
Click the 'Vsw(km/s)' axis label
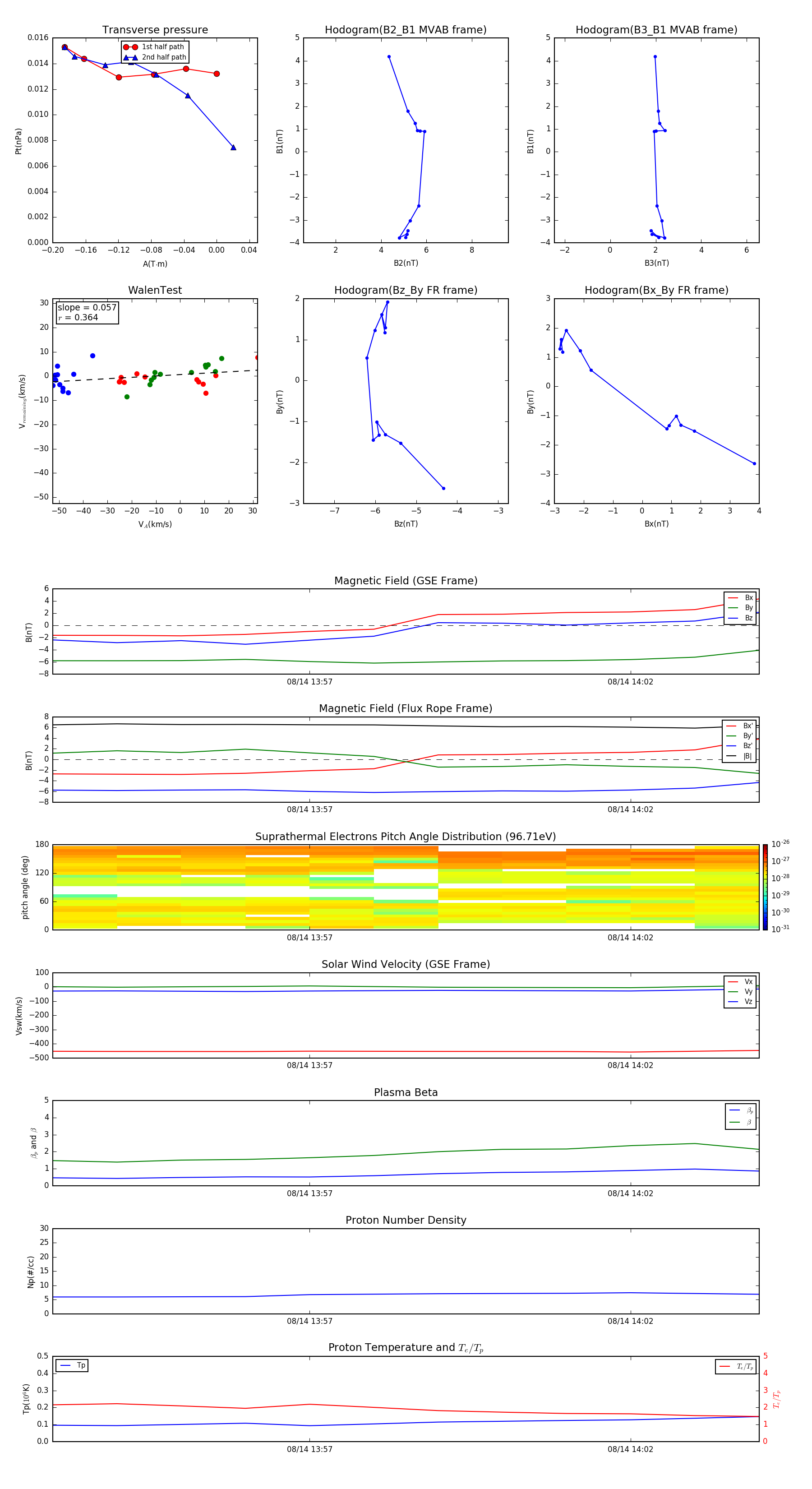[x=18, y=1016]
